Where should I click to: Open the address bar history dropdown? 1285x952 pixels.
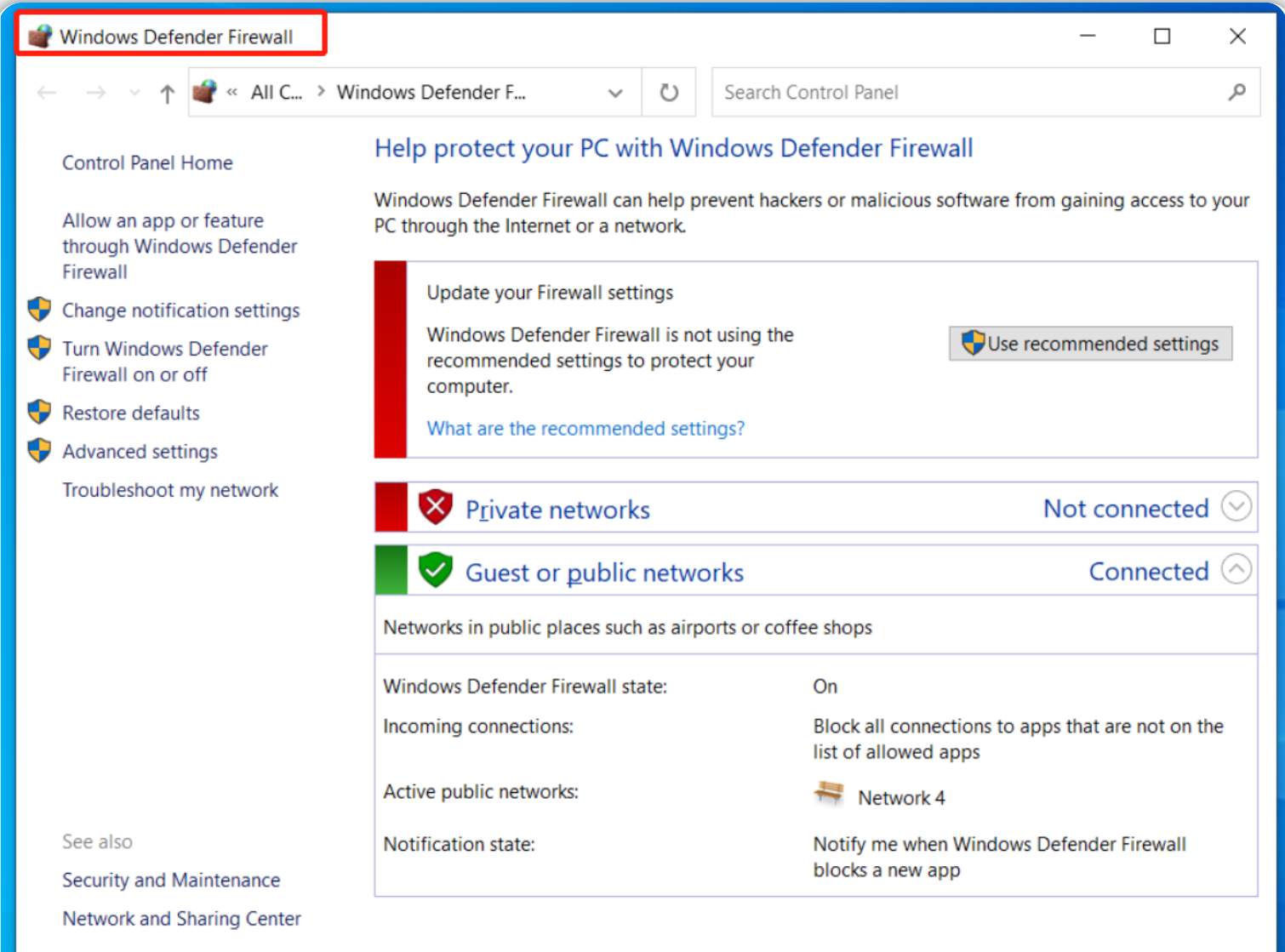(x=615, y=93)
